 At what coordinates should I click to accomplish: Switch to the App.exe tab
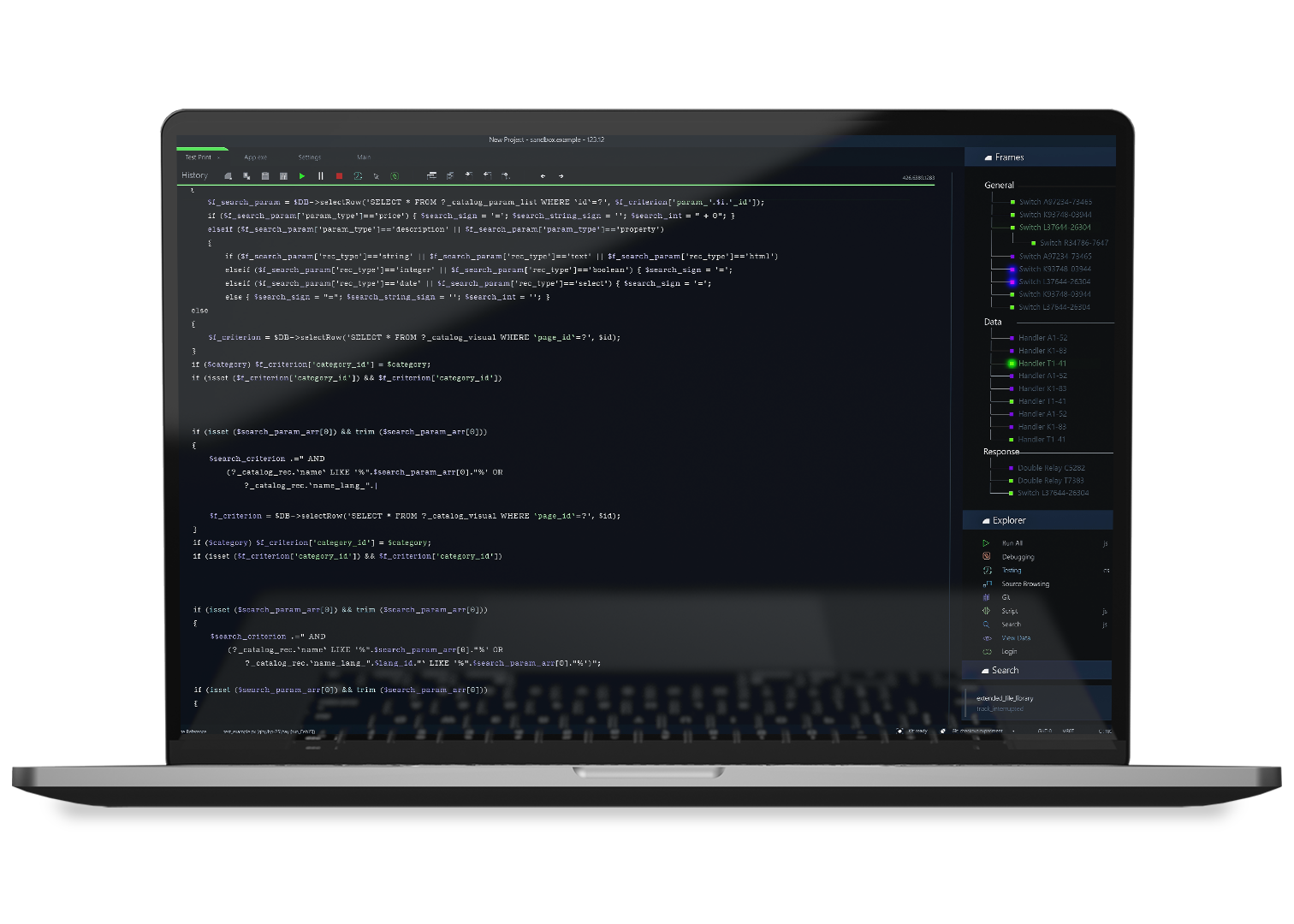(x=255, y=157)
